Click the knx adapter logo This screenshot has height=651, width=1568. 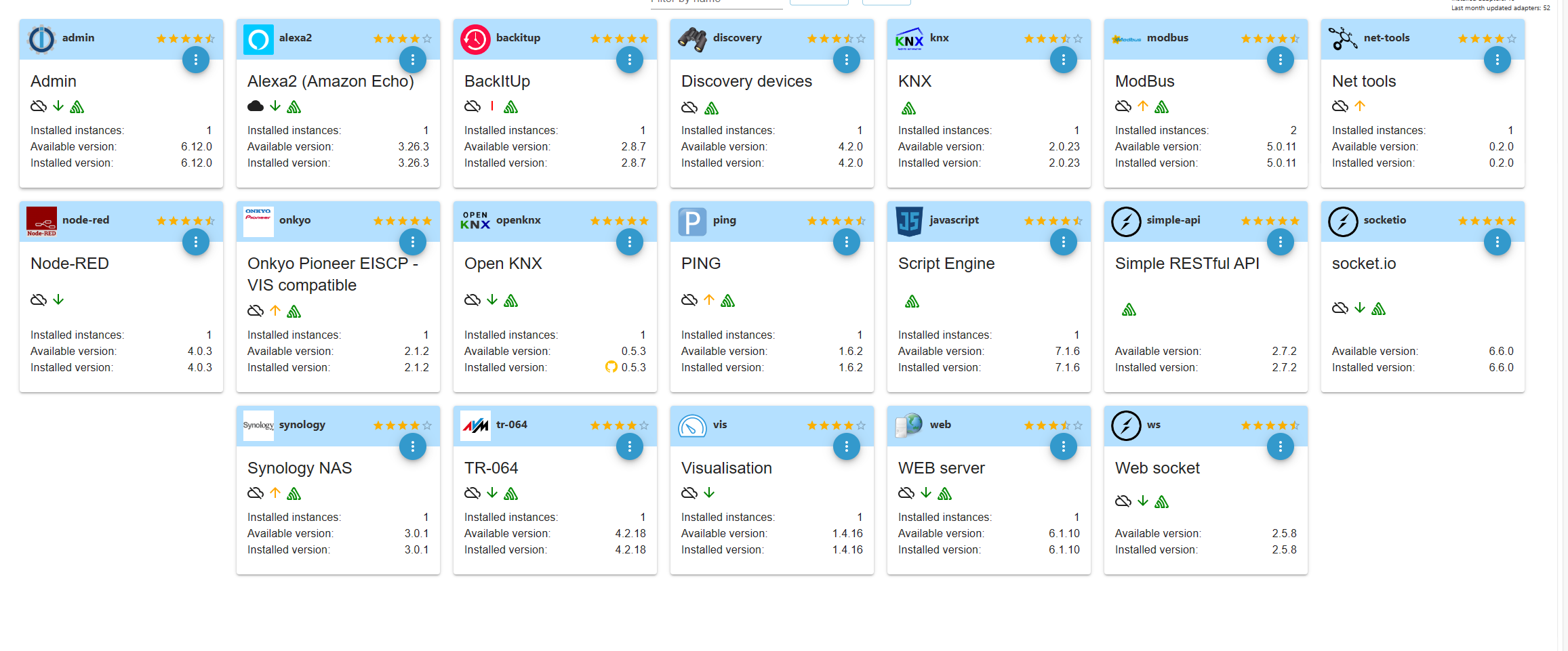(x=909, y=39)
